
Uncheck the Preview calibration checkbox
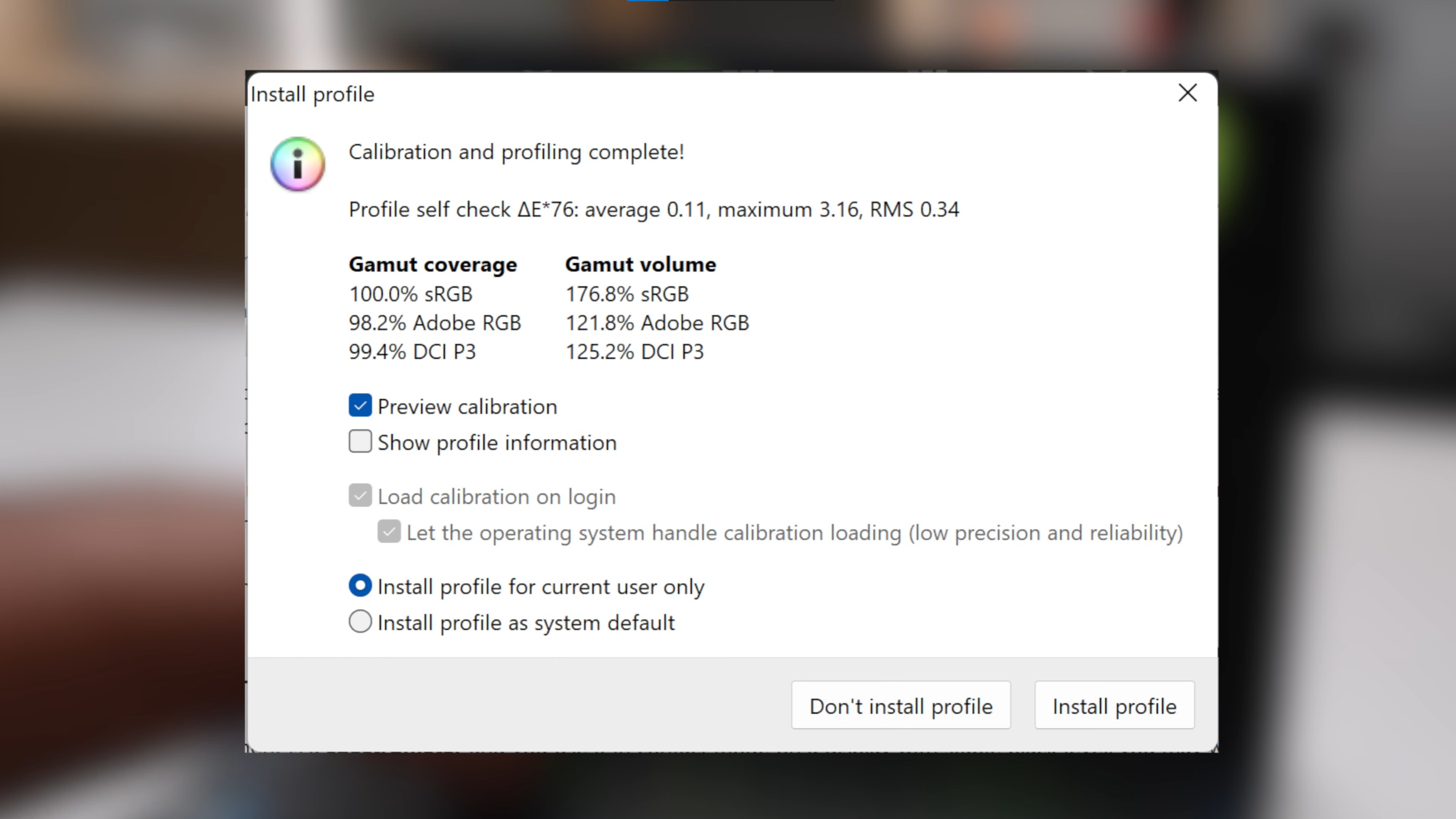(360, 406)
